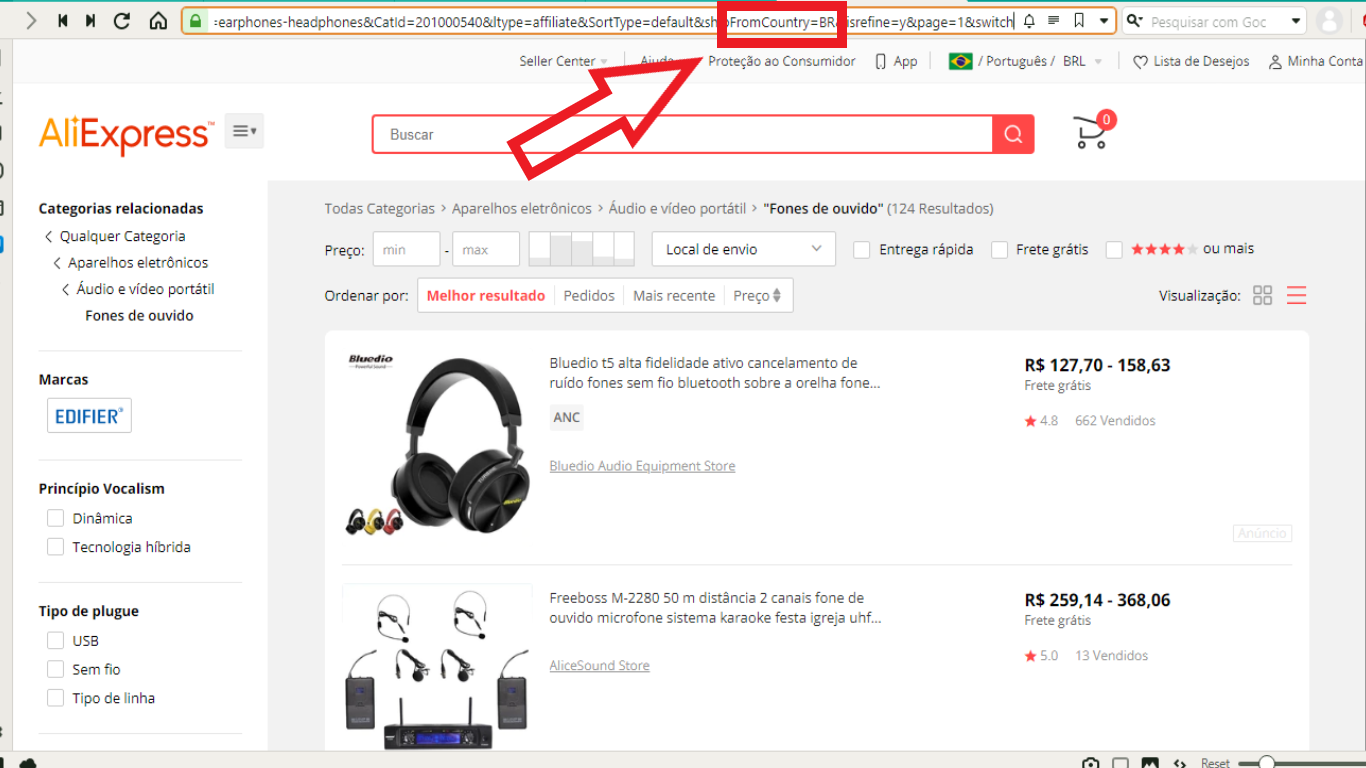Enable Entrega rápida checkbox
1366x768 pixels.
pyautogui.click(x=861, y=250)
